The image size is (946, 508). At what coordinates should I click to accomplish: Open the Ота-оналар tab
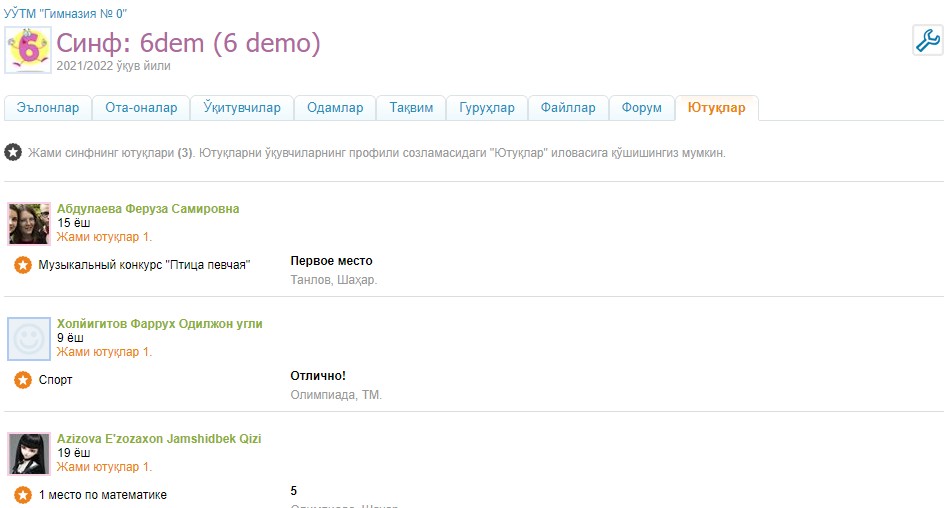coord(141,108)
